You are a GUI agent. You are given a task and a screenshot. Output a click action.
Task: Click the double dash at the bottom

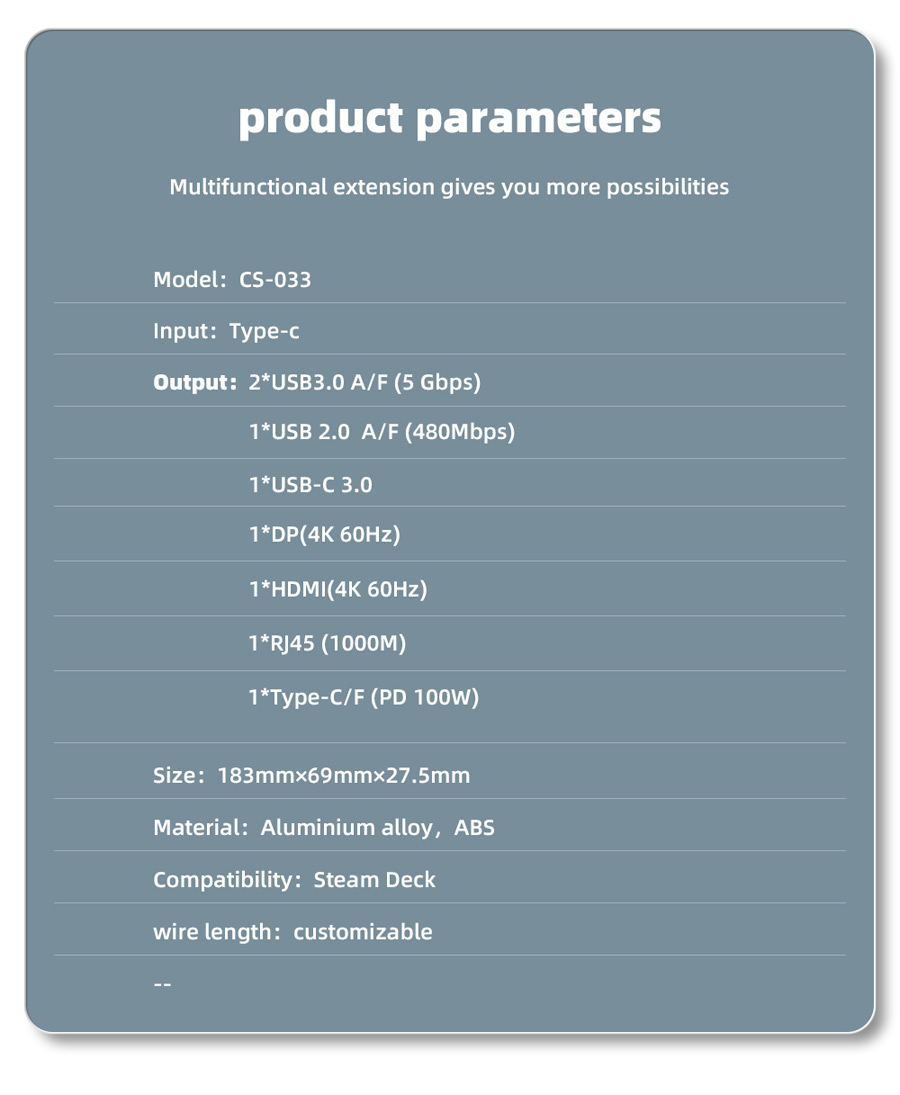(162, 984)
